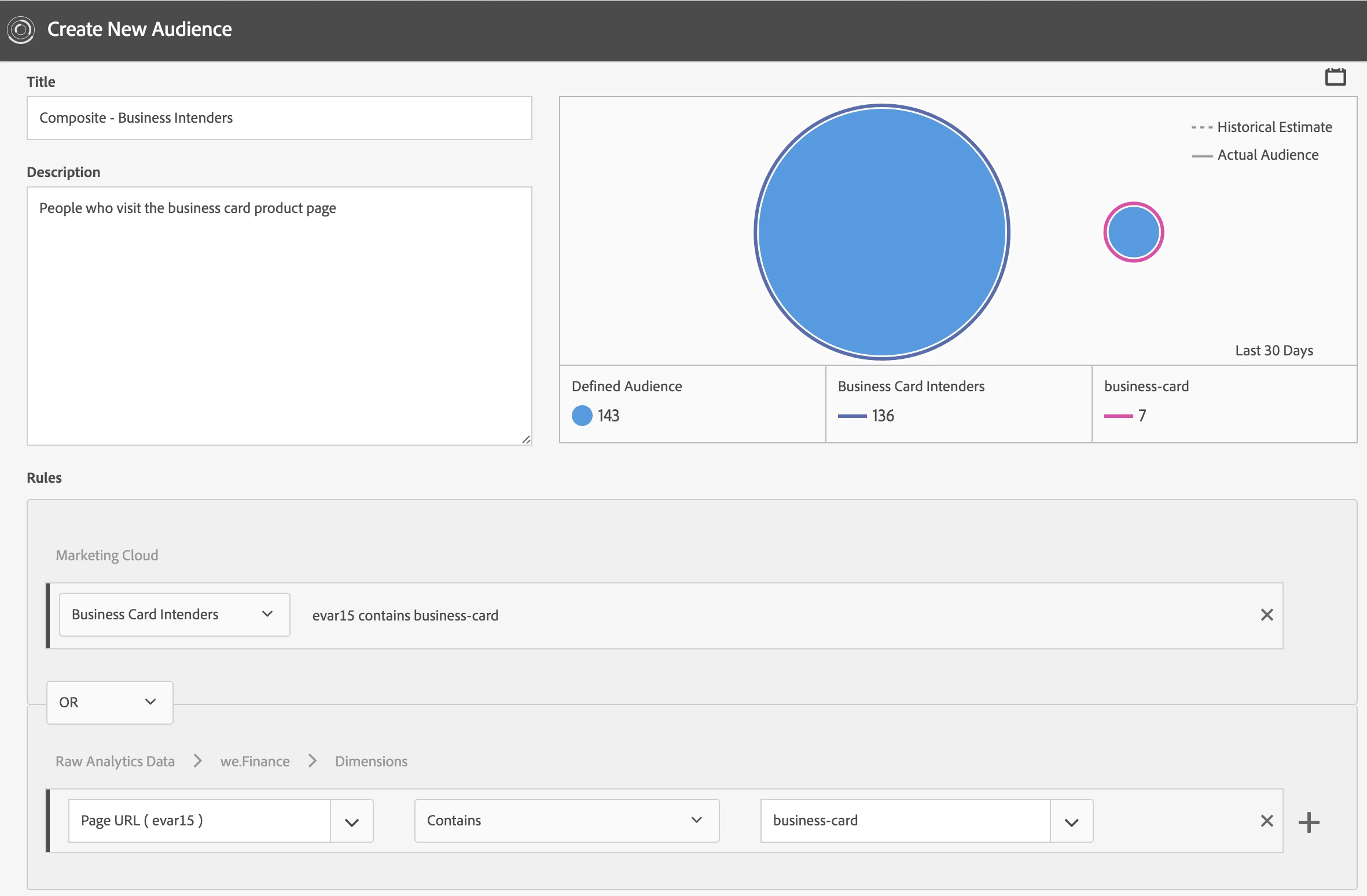Viewport: 1367px width, 896px height.
Task: Open the Business Card Intenders dropdown
Action: pyautogui.click(x=174, y=615)
